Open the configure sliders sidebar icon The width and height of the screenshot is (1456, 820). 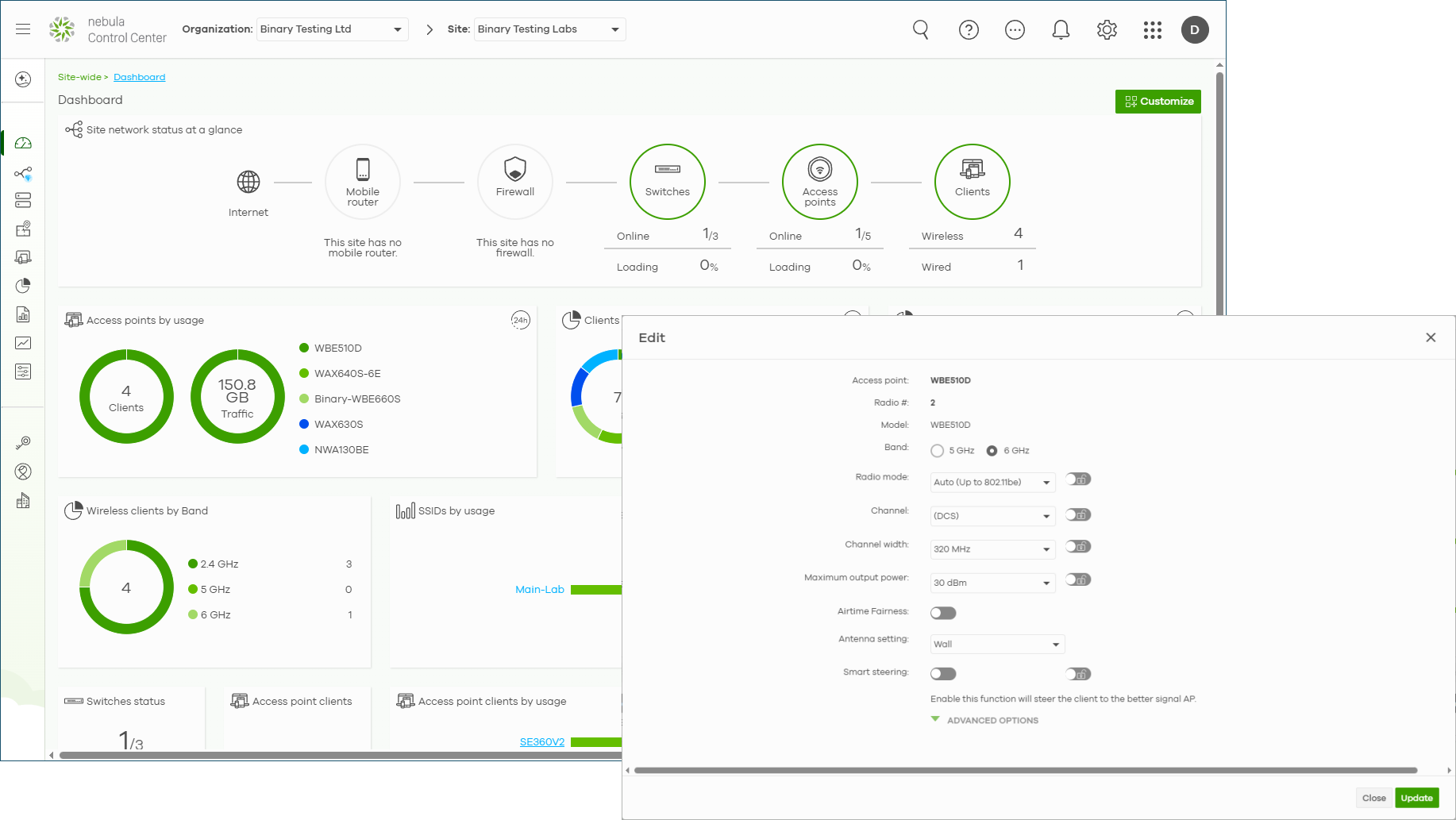point(23,372)
